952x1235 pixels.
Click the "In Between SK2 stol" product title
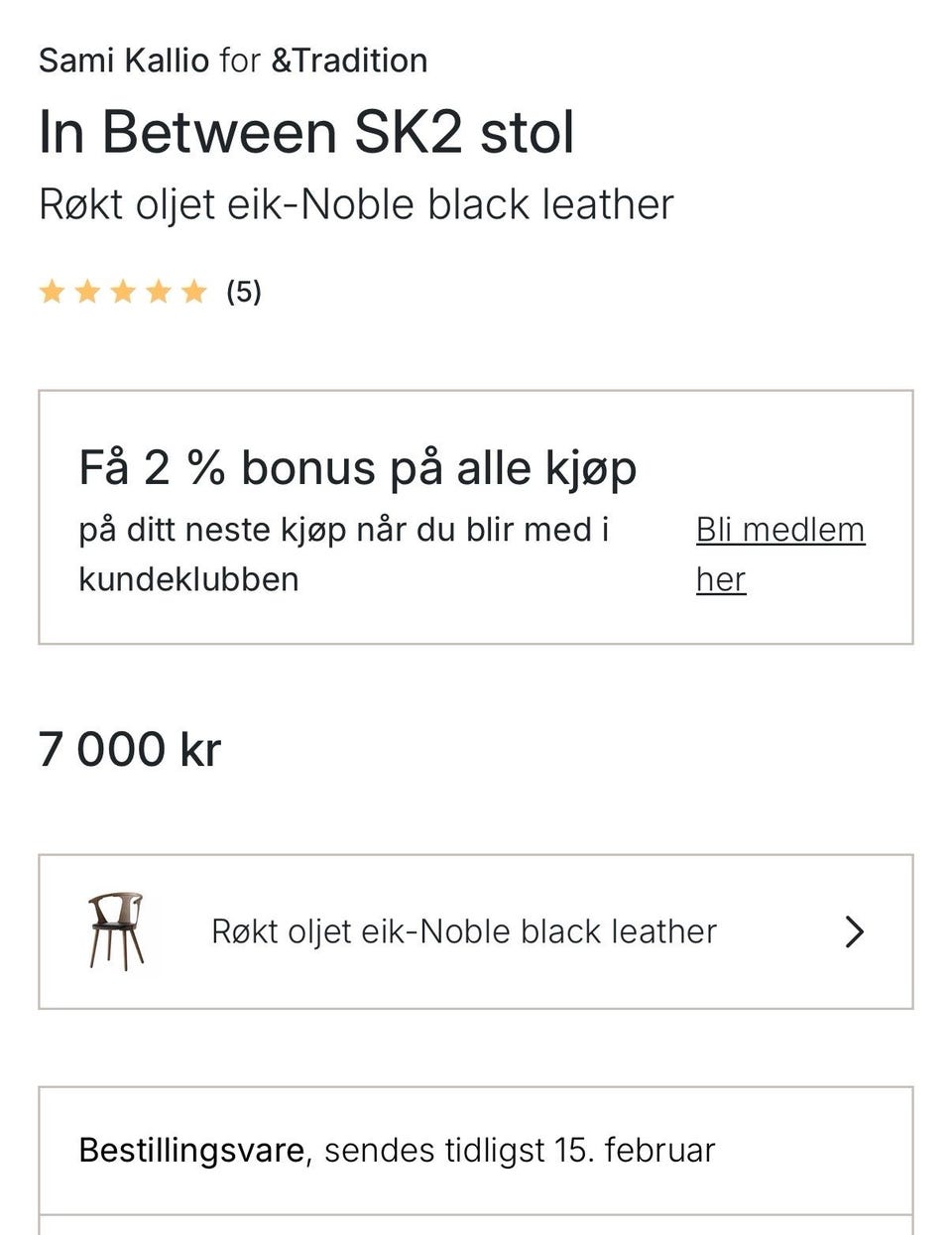pyautogui.click(x=306, y=132)
